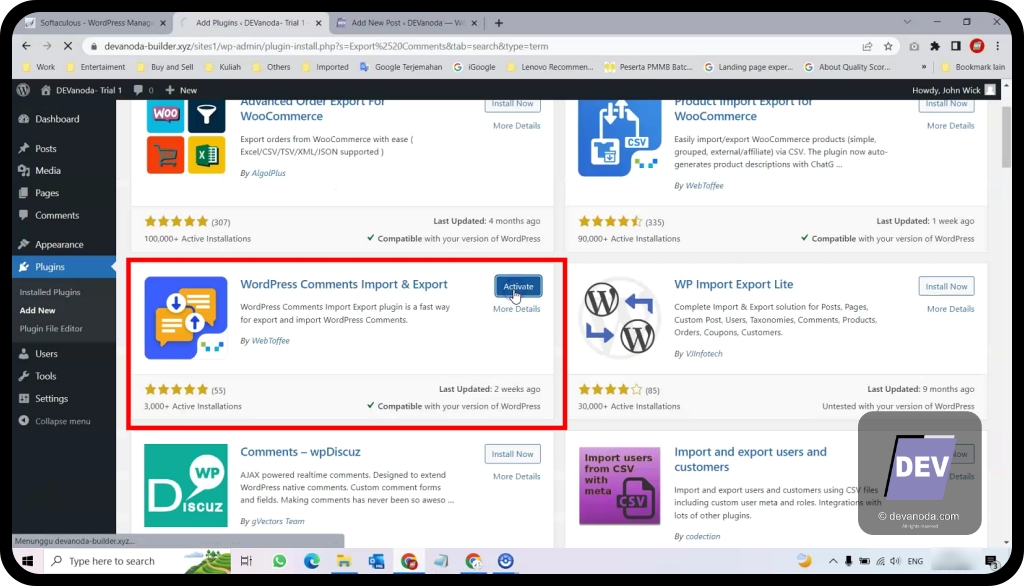Open the Work bookmarks folder
The height and width of the screenshot is (586, 1024).
(39, 67)
